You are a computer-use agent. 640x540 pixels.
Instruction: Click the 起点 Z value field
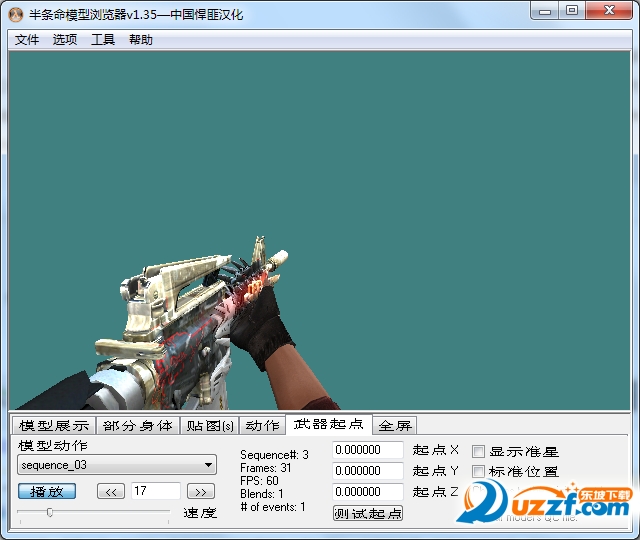[x=368, y=491]
